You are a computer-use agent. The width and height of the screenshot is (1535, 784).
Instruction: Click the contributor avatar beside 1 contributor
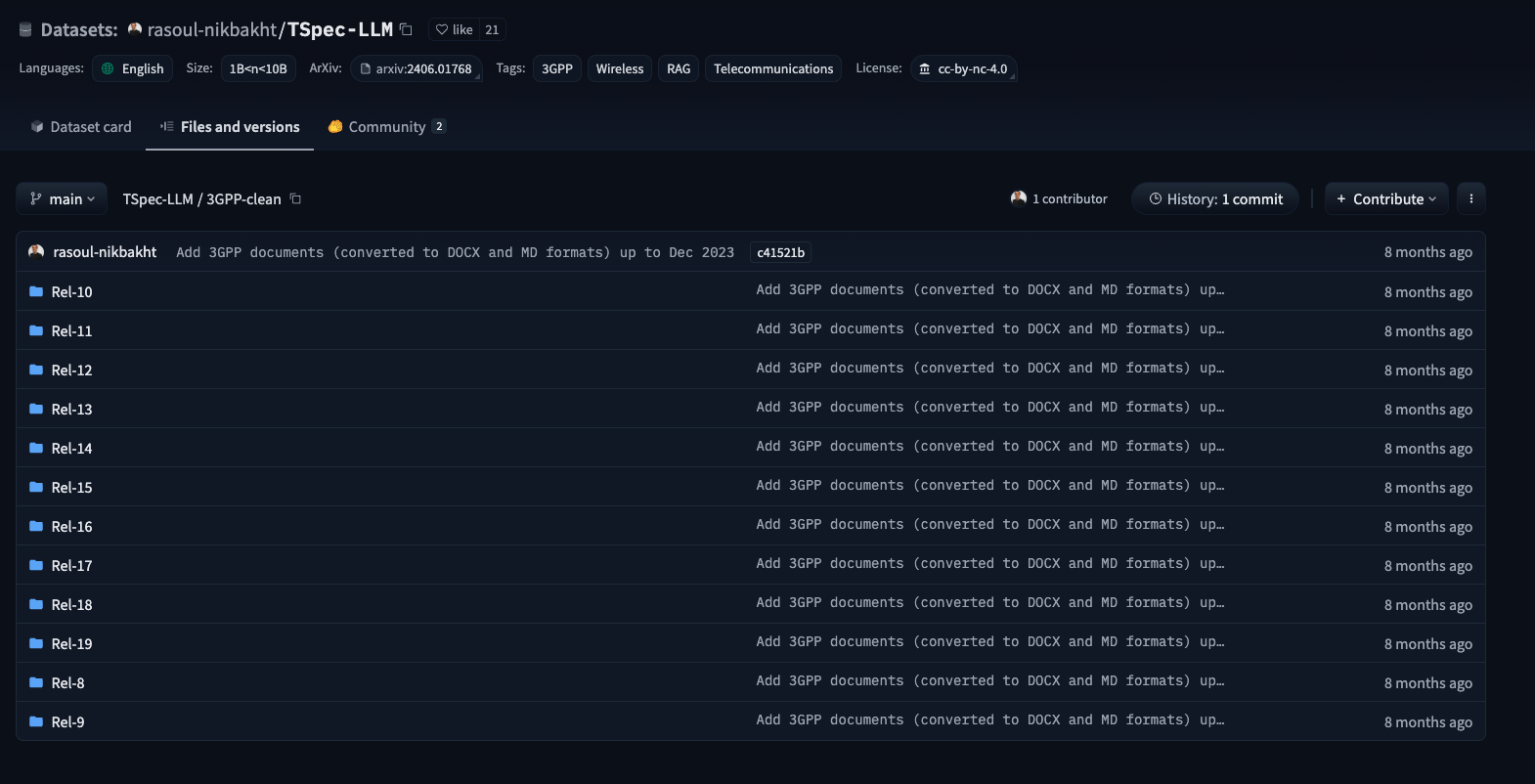click(x=1019, y=198)
